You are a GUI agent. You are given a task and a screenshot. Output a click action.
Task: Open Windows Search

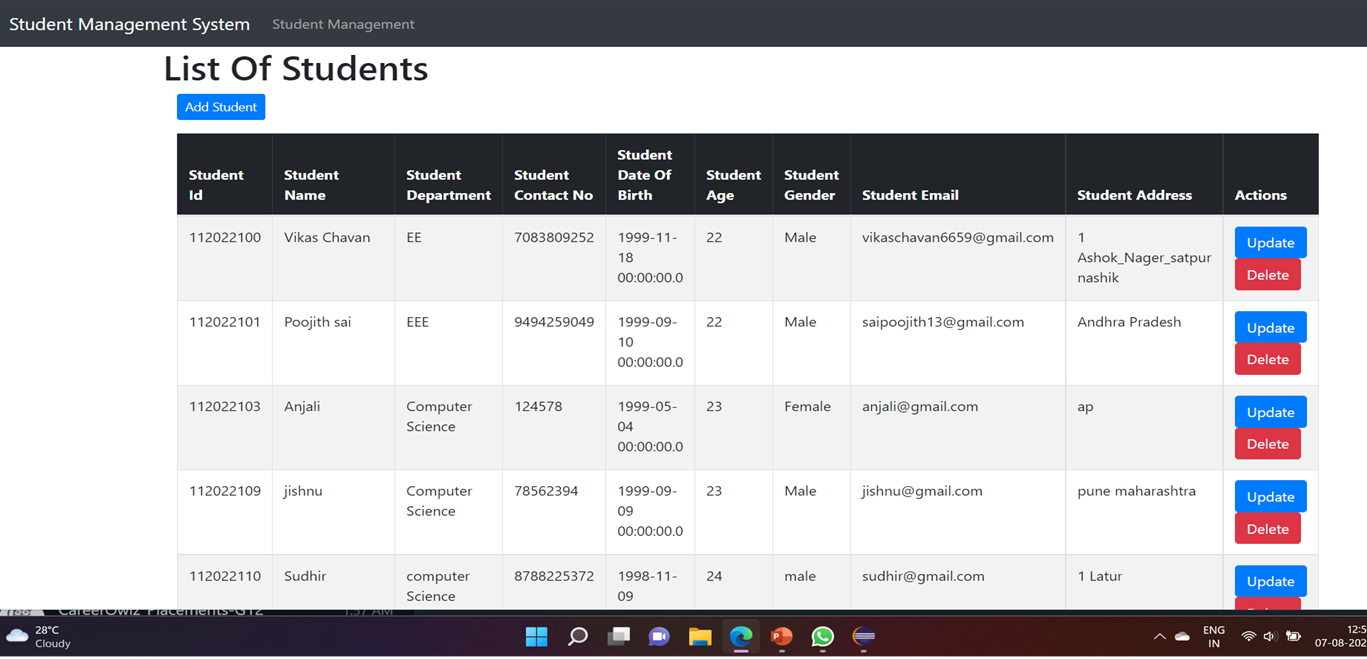coord(577,637)
